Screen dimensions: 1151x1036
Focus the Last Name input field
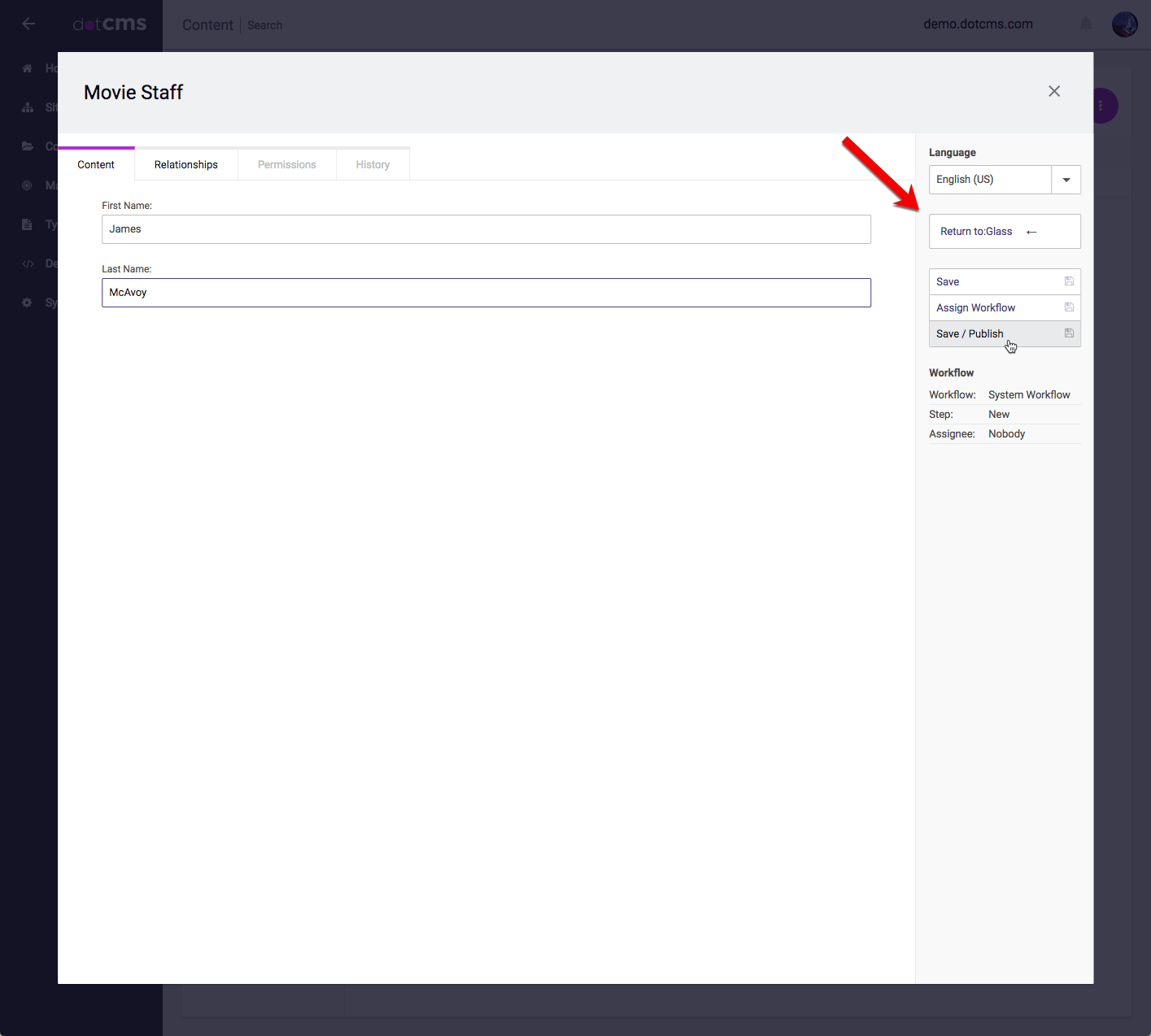click(486, 293)
